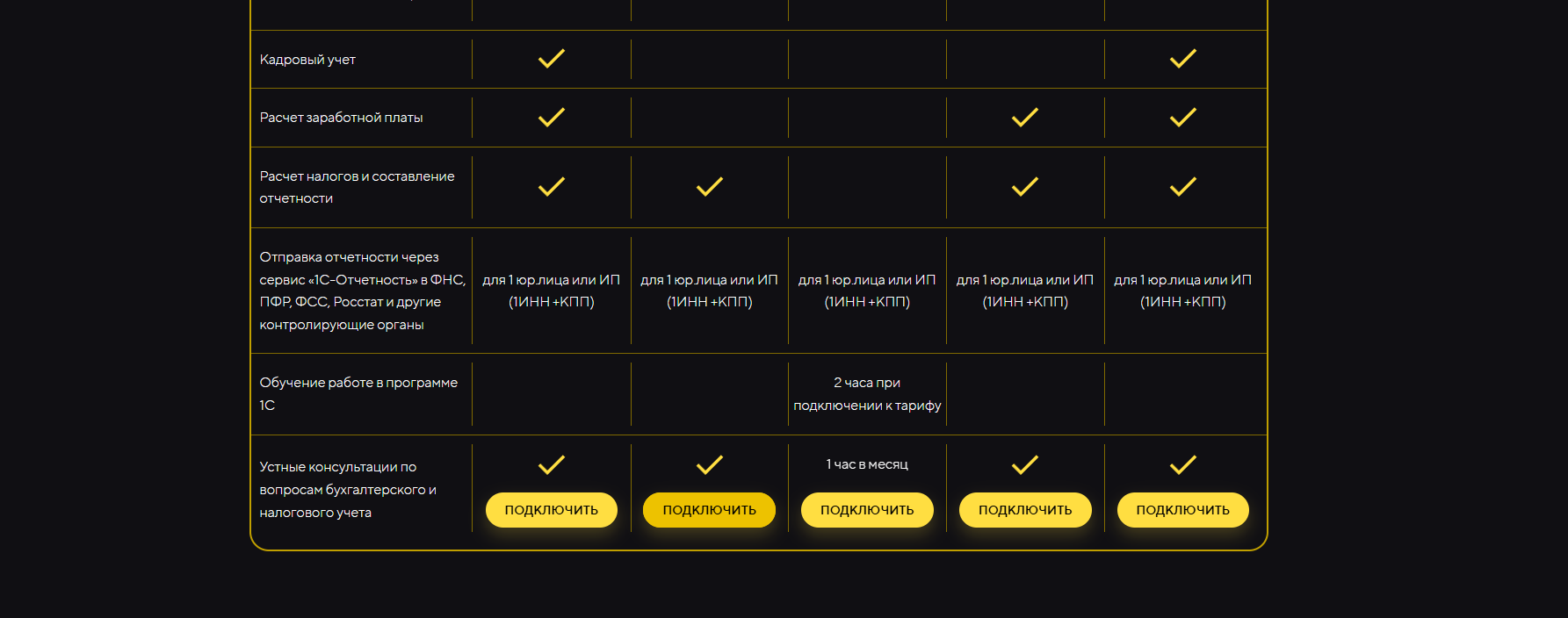Select the 'Обучение работе в программе 1С' row label
Screen dimensions: 1568x618
[358, 394]
